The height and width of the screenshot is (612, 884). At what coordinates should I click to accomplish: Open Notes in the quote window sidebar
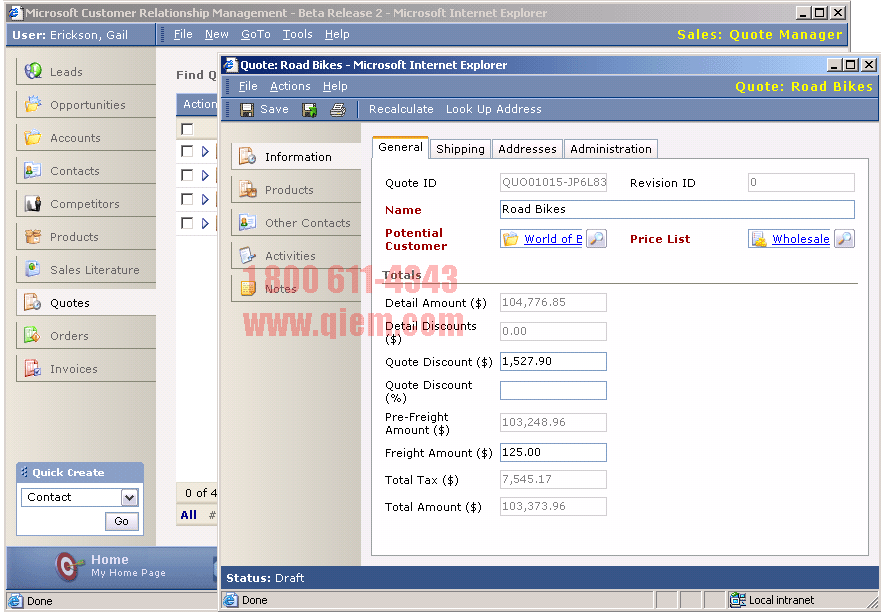pyautogui.click(x=296, y=289)
